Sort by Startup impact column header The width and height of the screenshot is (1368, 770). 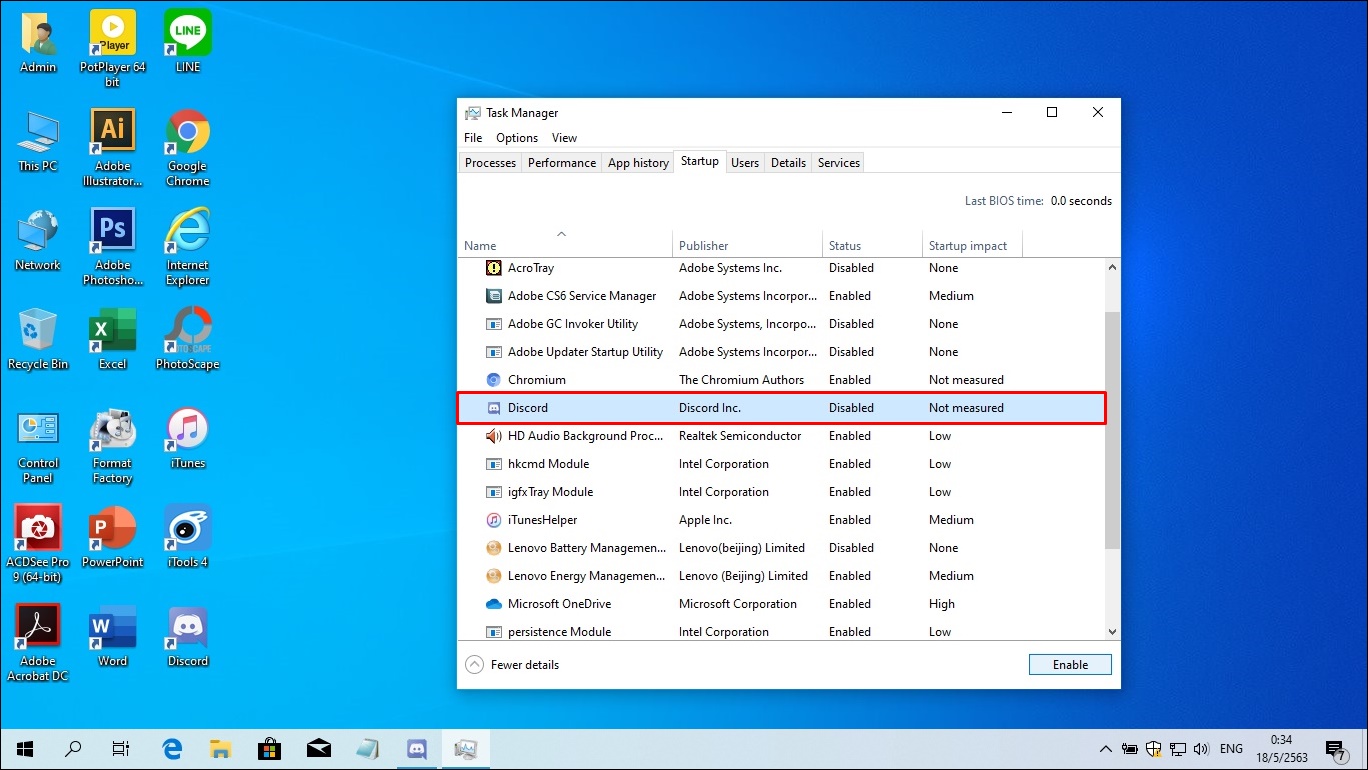pos(972,245)
